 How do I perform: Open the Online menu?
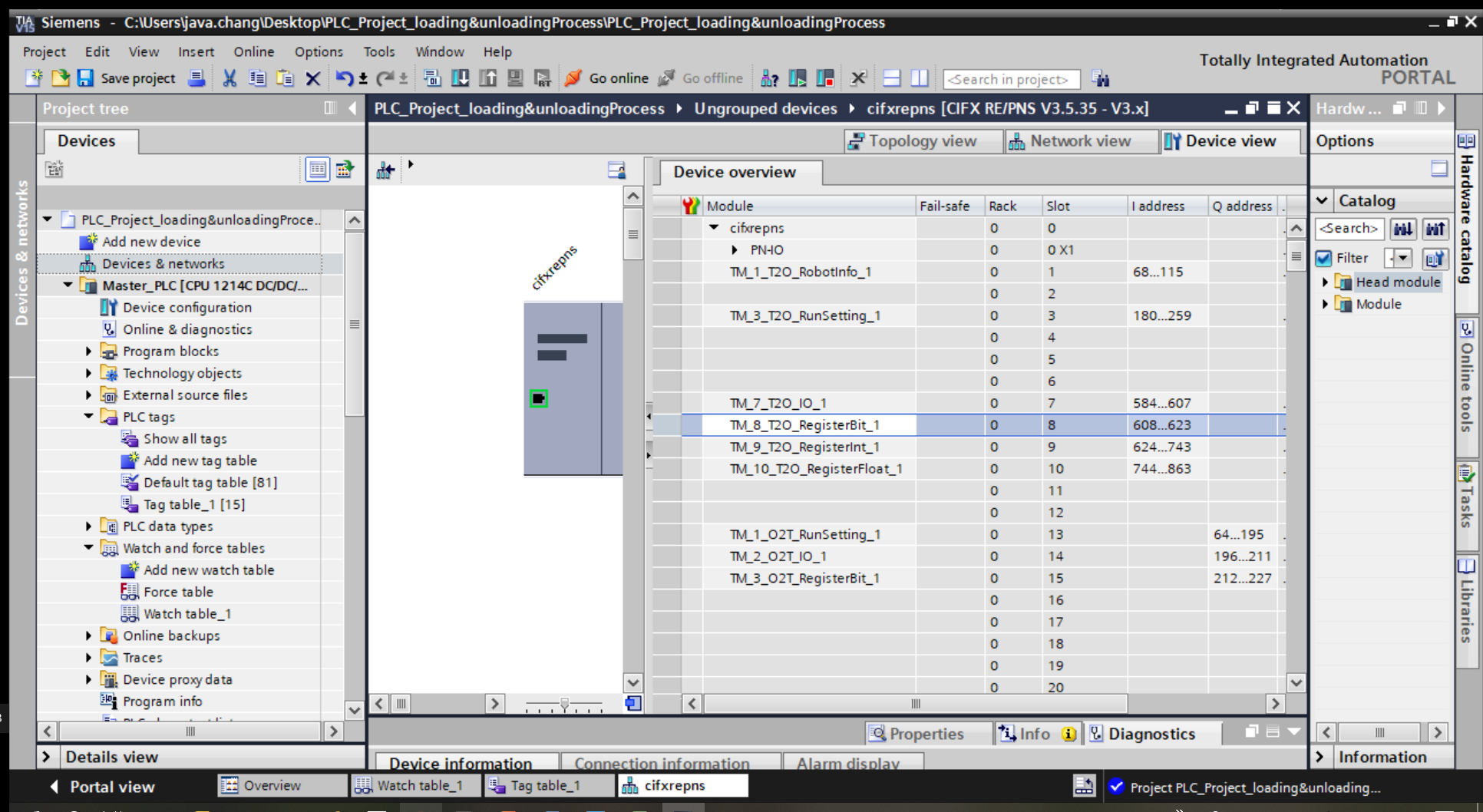(253, 51)
